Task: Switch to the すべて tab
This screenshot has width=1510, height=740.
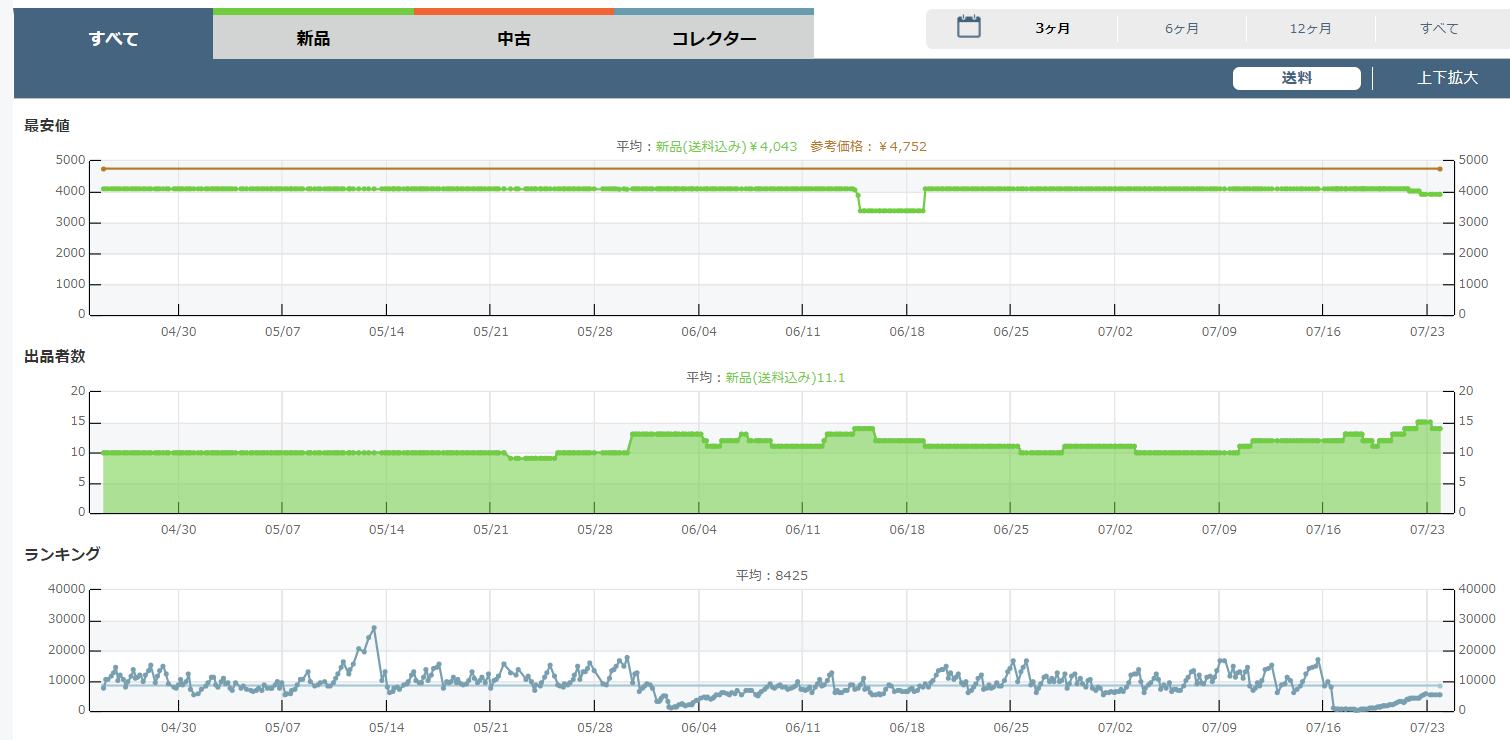Action: point(113,39)
